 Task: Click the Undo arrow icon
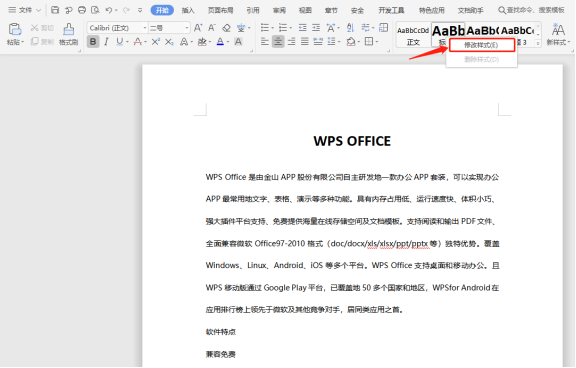(109, 10)
